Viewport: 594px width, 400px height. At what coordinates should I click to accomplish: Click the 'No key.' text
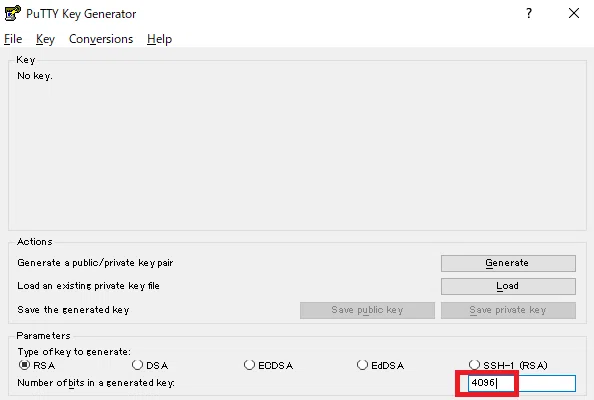click(34, 76)
